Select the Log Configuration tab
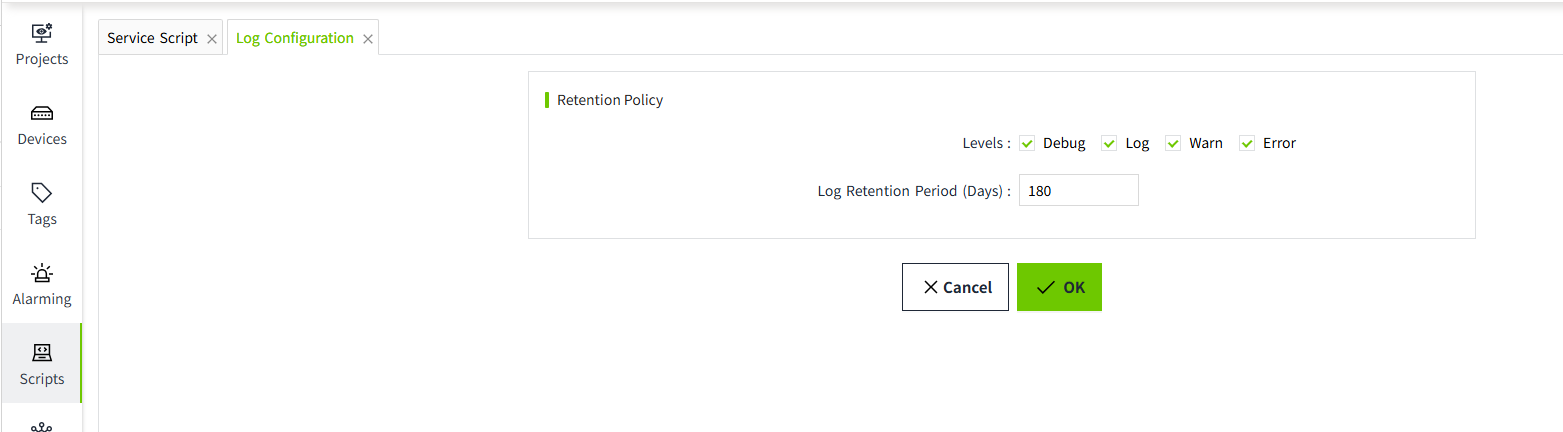 click(294, 38)
